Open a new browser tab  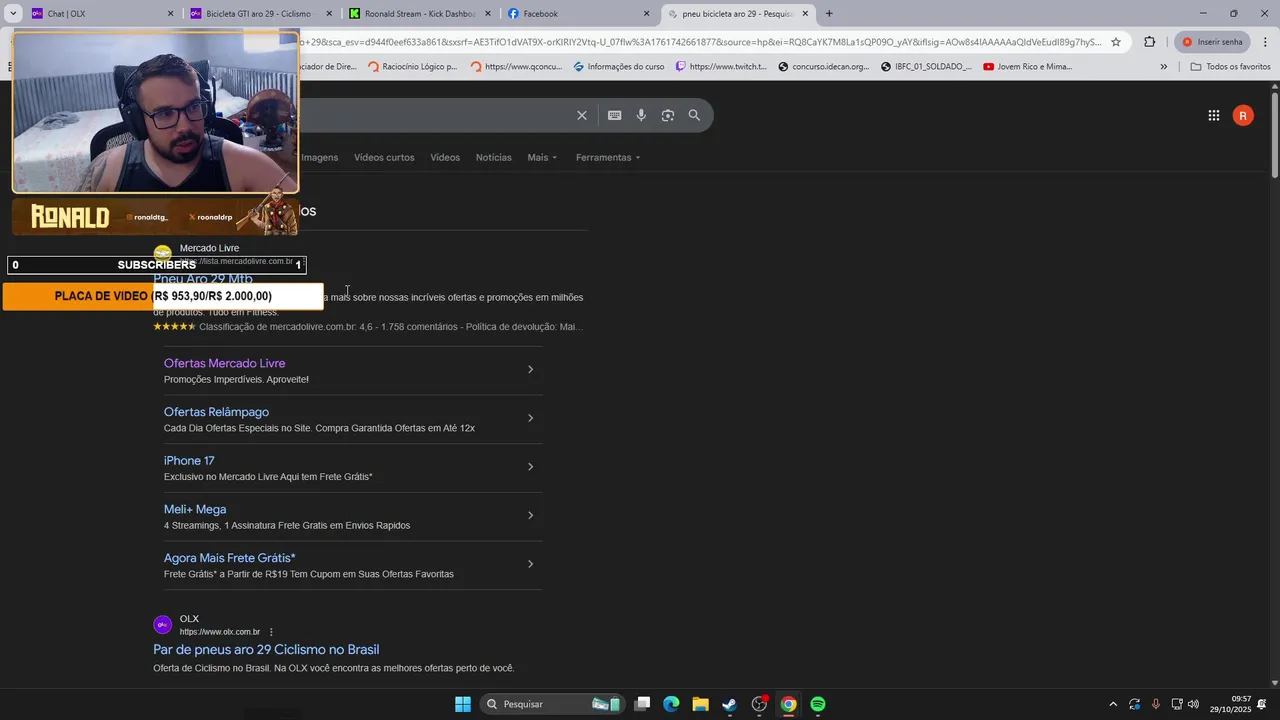829,14
